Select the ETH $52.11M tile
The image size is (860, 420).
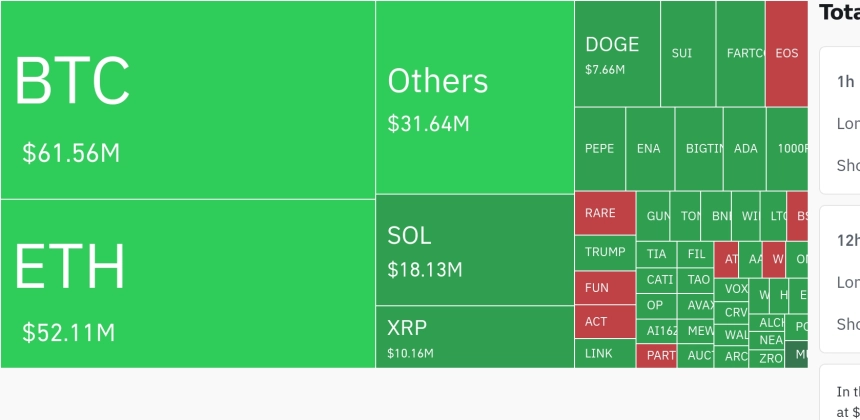tap(188, 283)
